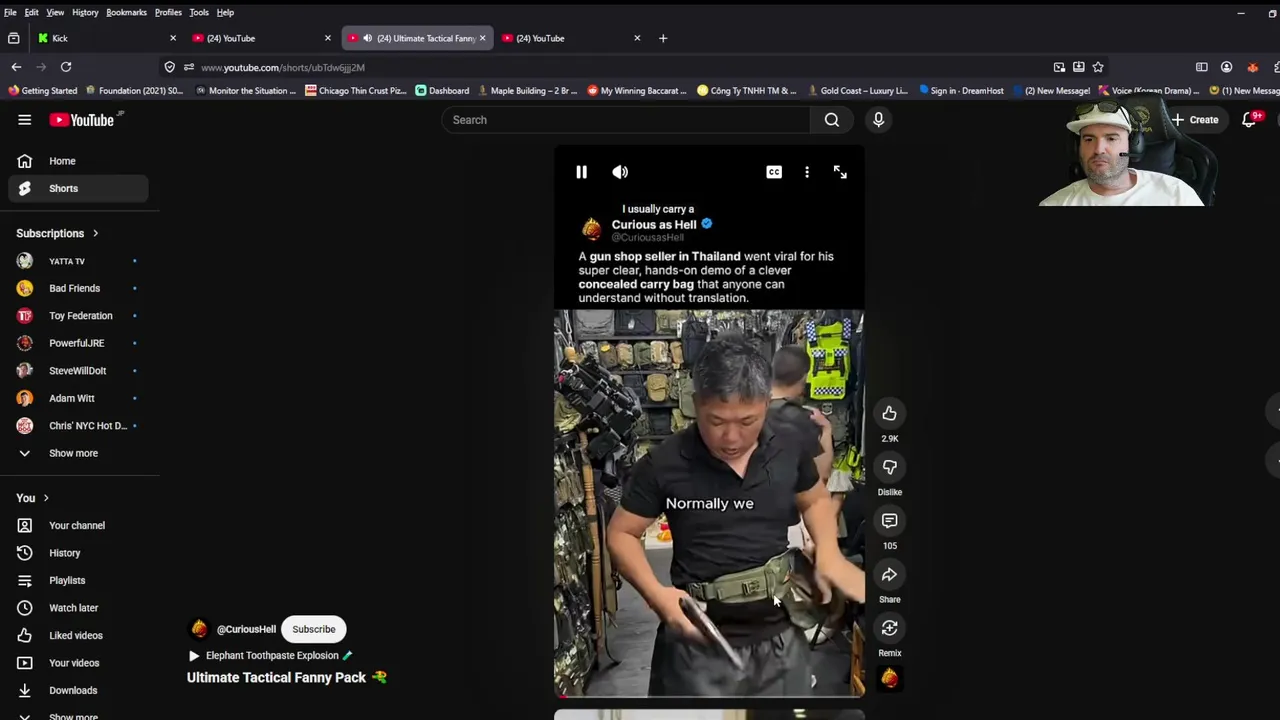The height and width of the screenshot is (720, 1280).
Task: Toggle closed captions on the Short
Action: [x=774, y=172]
